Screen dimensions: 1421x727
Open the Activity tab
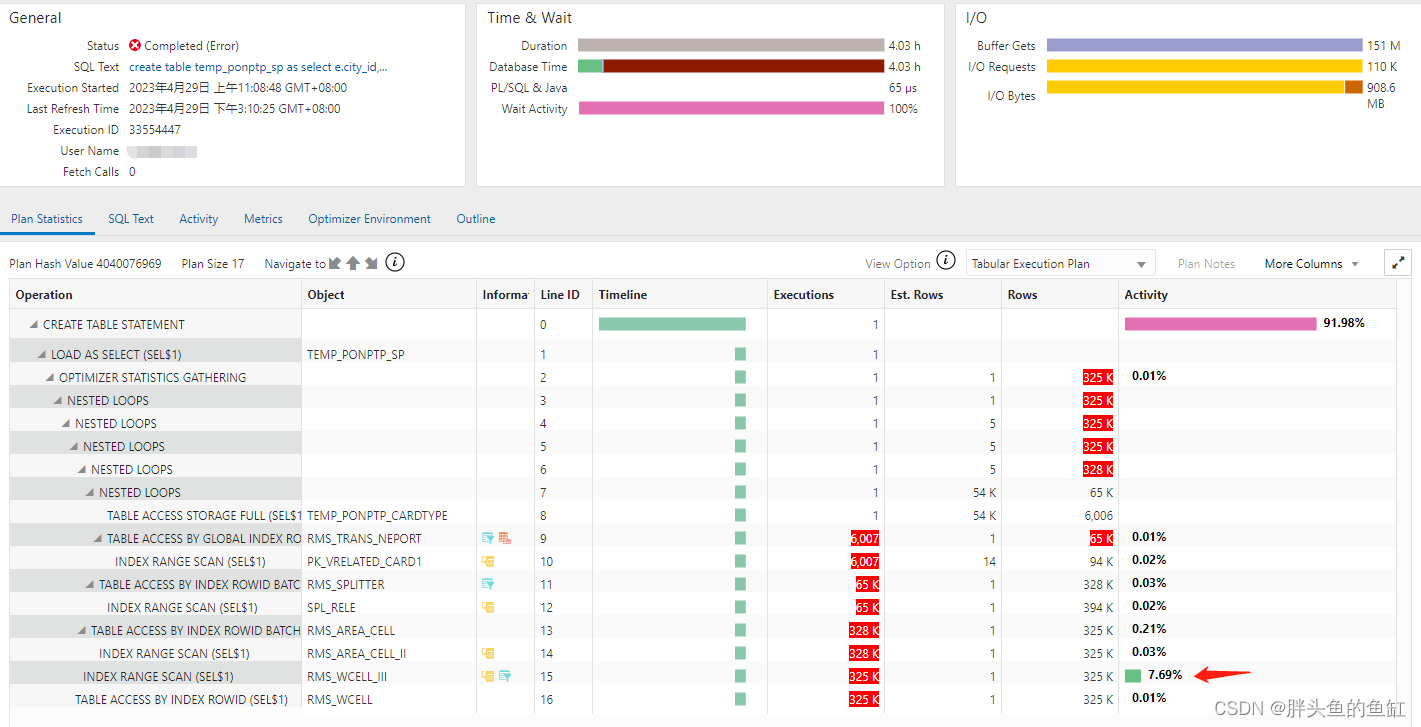[199, 218]
